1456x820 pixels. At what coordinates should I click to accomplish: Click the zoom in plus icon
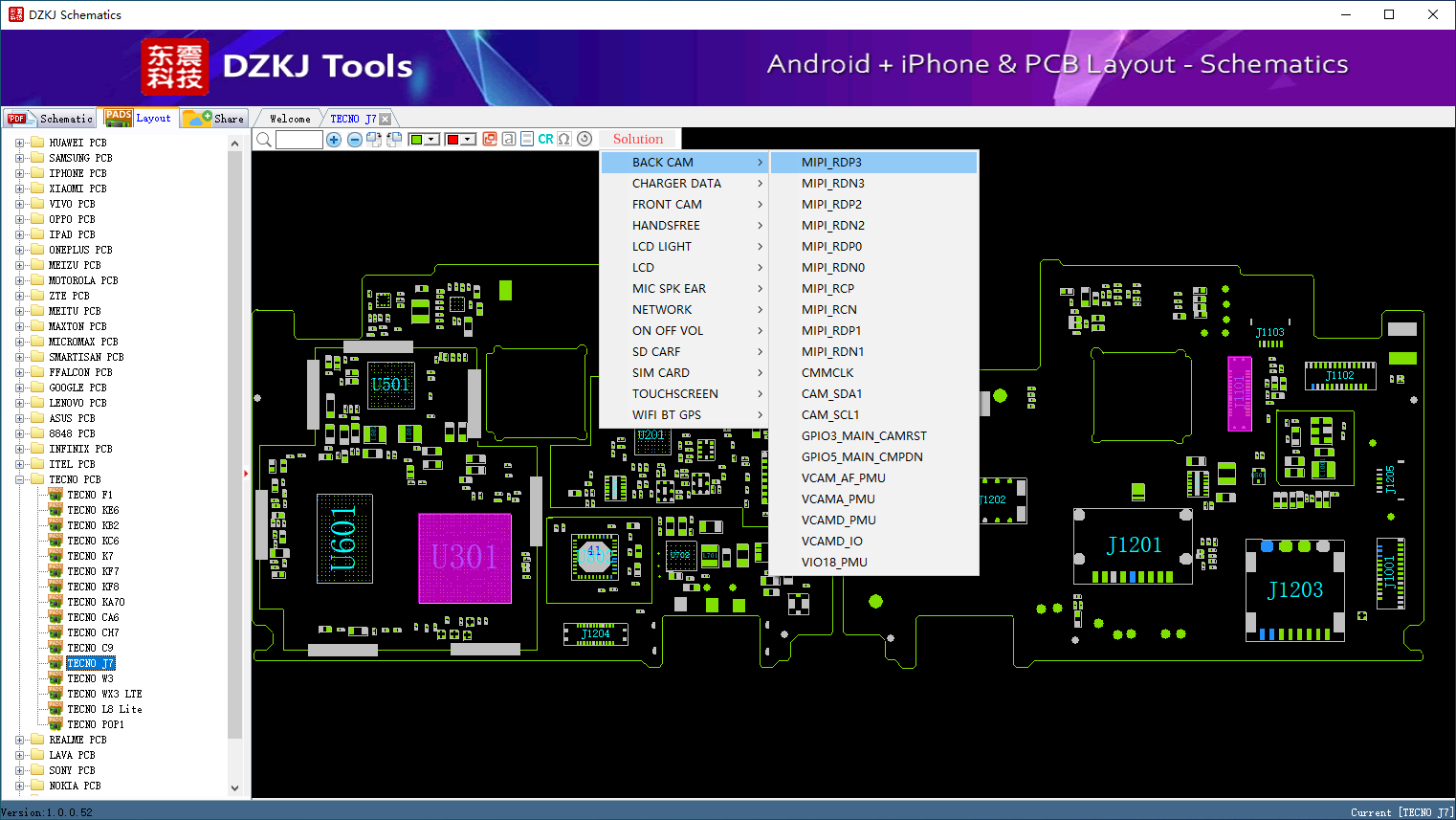click(334, 140)
